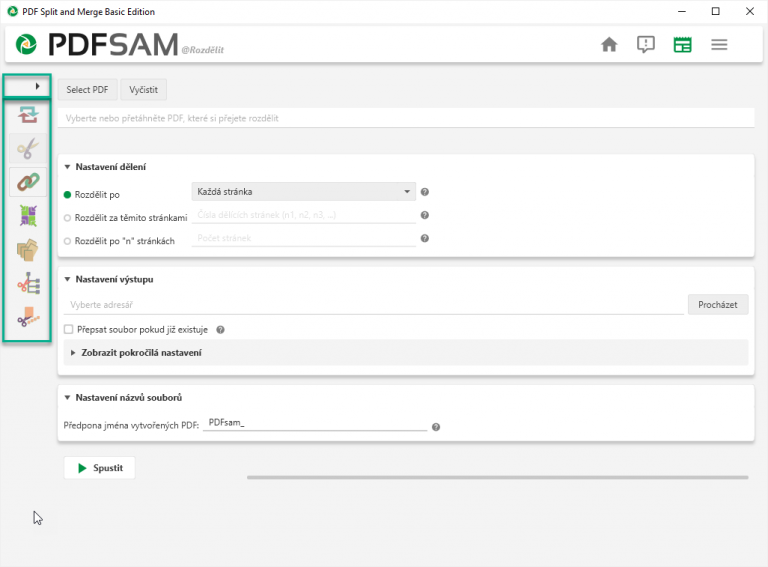Select the Rozdělit po radio button
Screen dimensions: 768x567
pyautogui.click(x=68, y=195)
